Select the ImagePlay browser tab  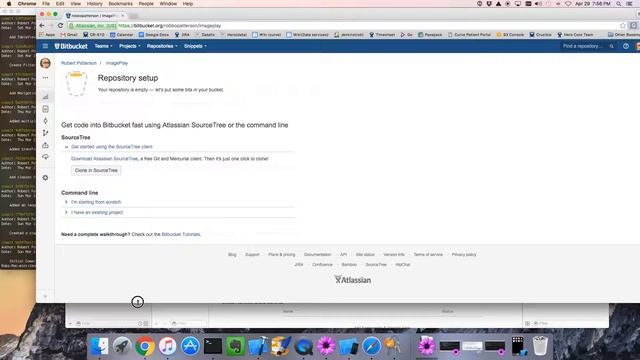95,16
